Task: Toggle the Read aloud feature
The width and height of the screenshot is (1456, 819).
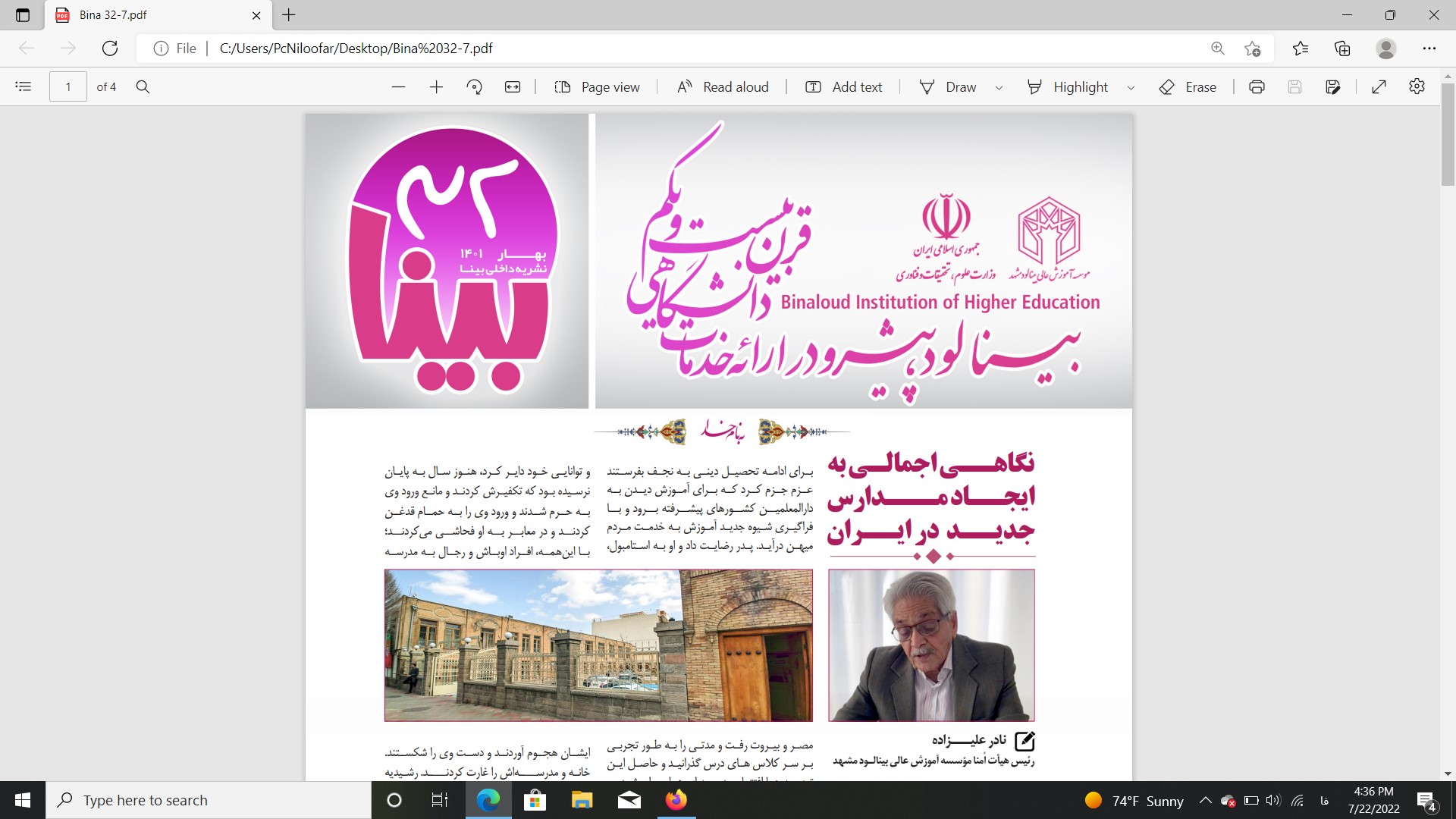Action: click(723, 87)
